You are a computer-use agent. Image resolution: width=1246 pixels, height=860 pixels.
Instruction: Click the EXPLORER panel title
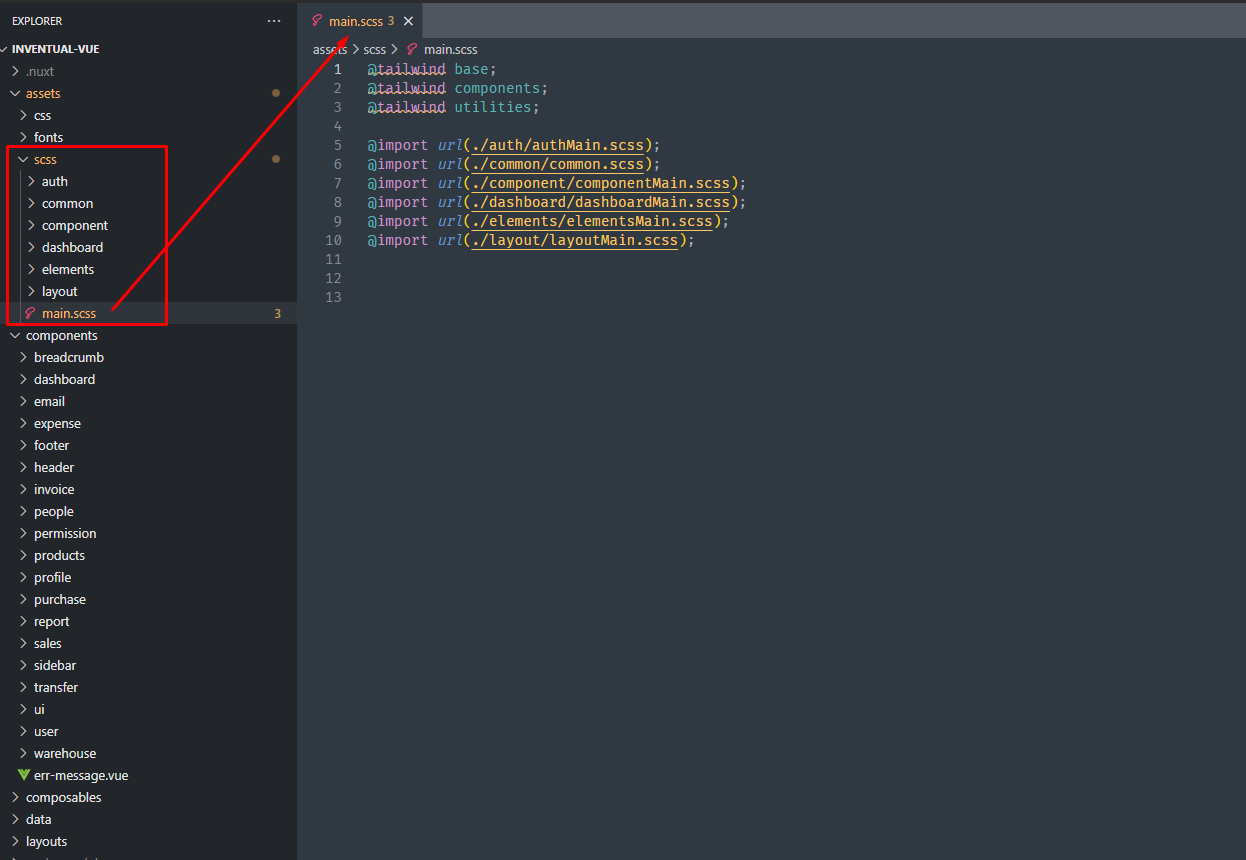click(37, 21)
